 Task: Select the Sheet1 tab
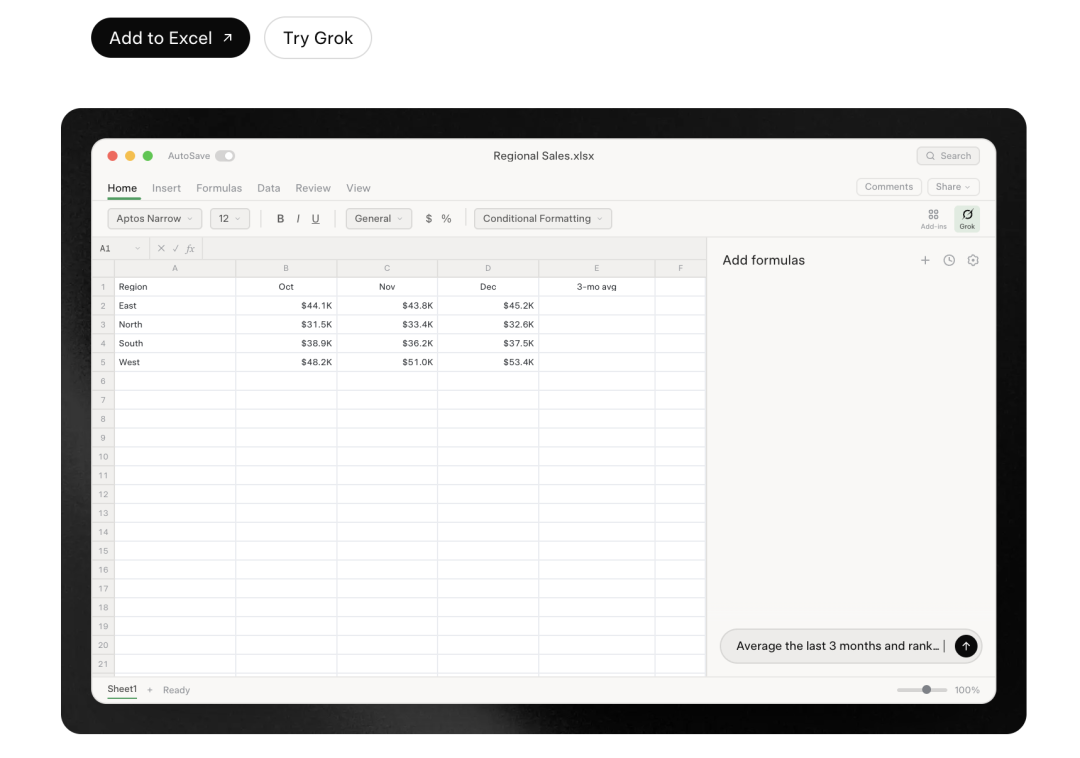(122, 689)
